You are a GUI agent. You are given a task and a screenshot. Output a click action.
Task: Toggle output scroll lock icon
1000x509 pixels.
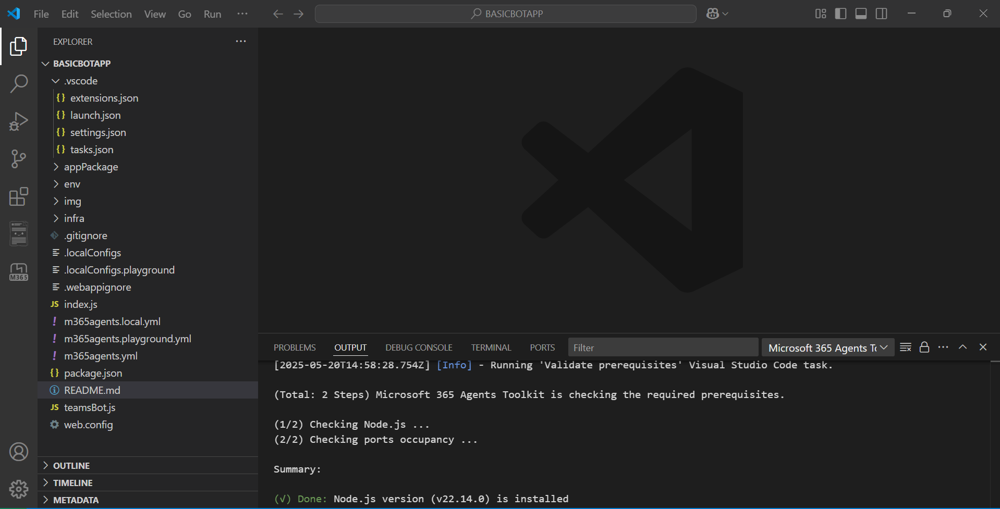coord(924,347)
